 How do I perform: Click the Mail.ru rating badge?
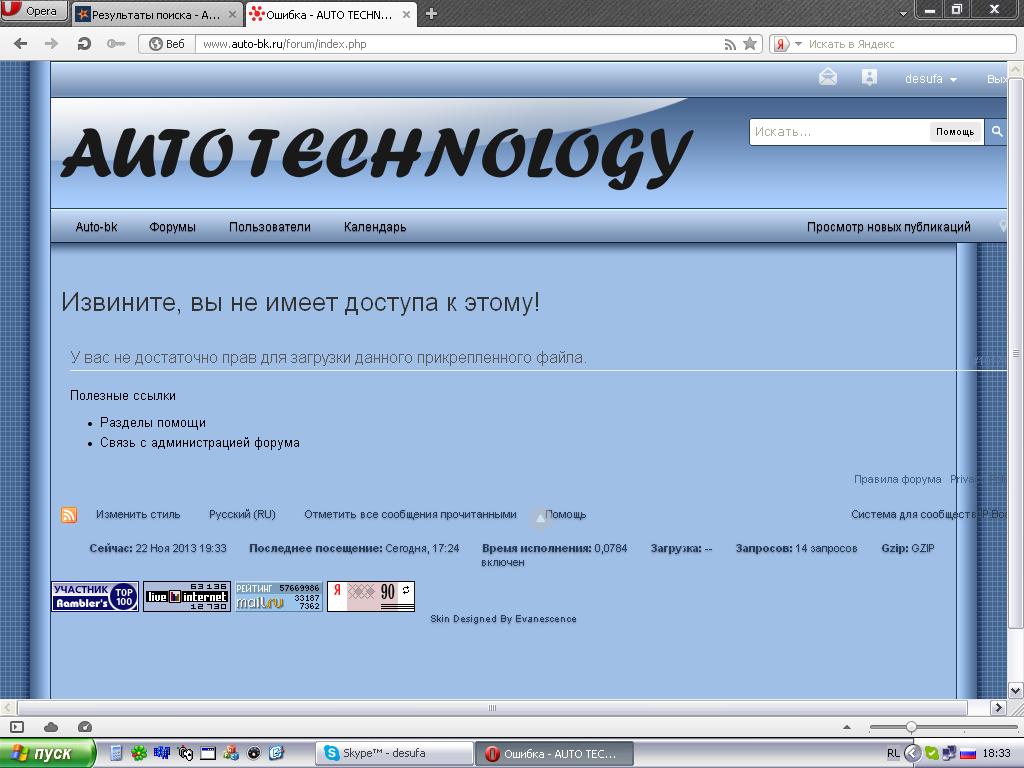[x=279, y=596]
